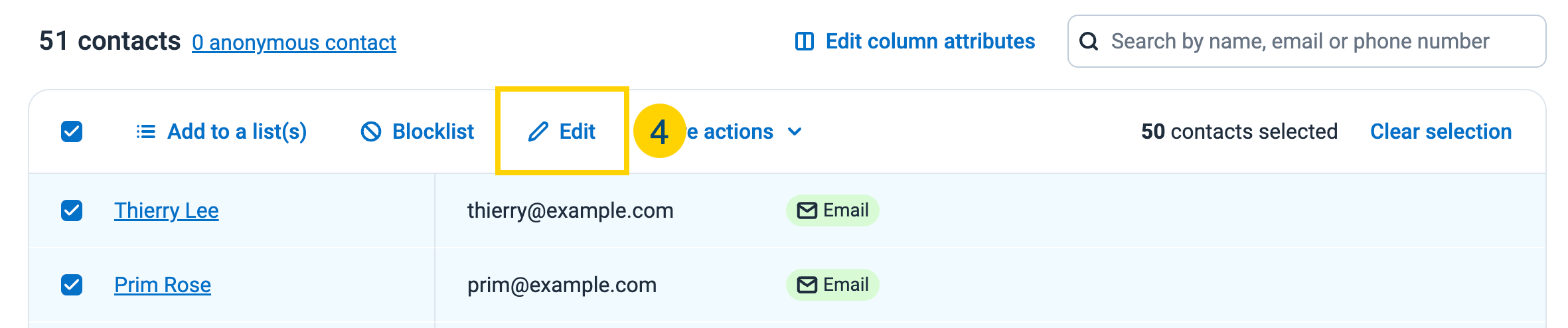Uncheck Prim Rose's row checkbox
Screen dimensions: 1568x328
pos(72,285)
